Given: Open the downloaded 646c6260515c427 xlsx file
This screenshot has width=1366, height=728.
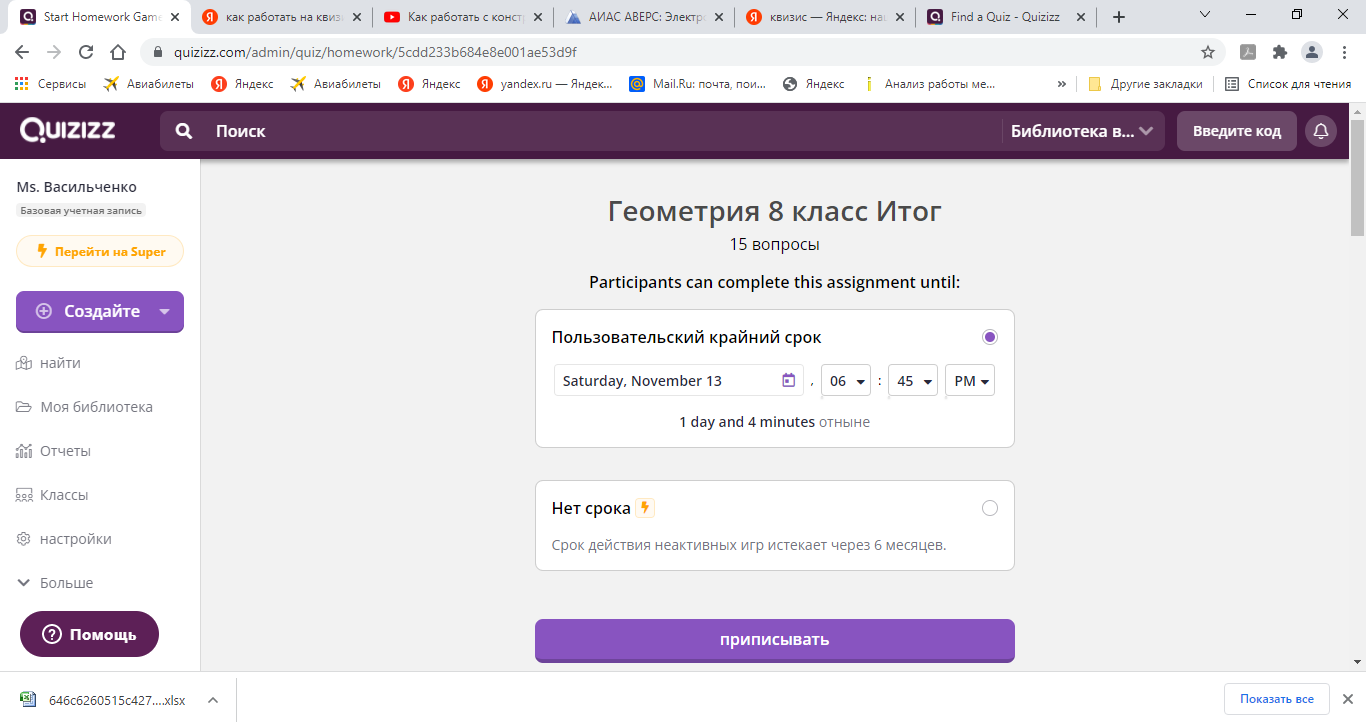Looking at the screenshot, I should pyautogui.click(x=104, y=700).
